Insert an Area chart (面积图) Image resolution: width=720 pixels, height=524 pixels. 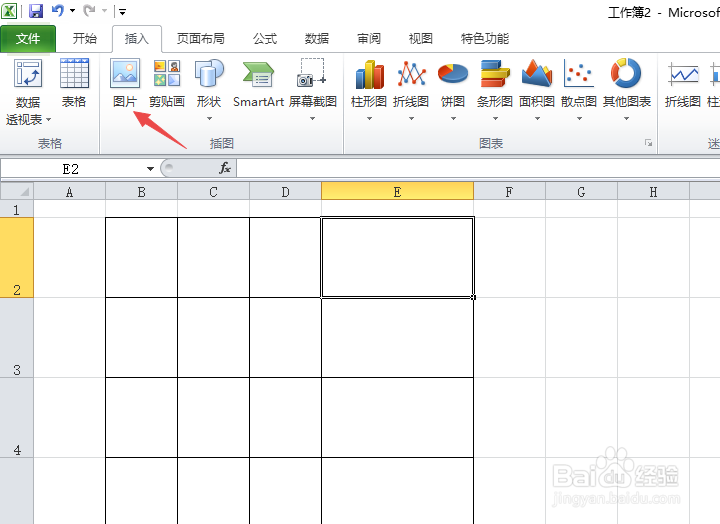click(537, 84)
